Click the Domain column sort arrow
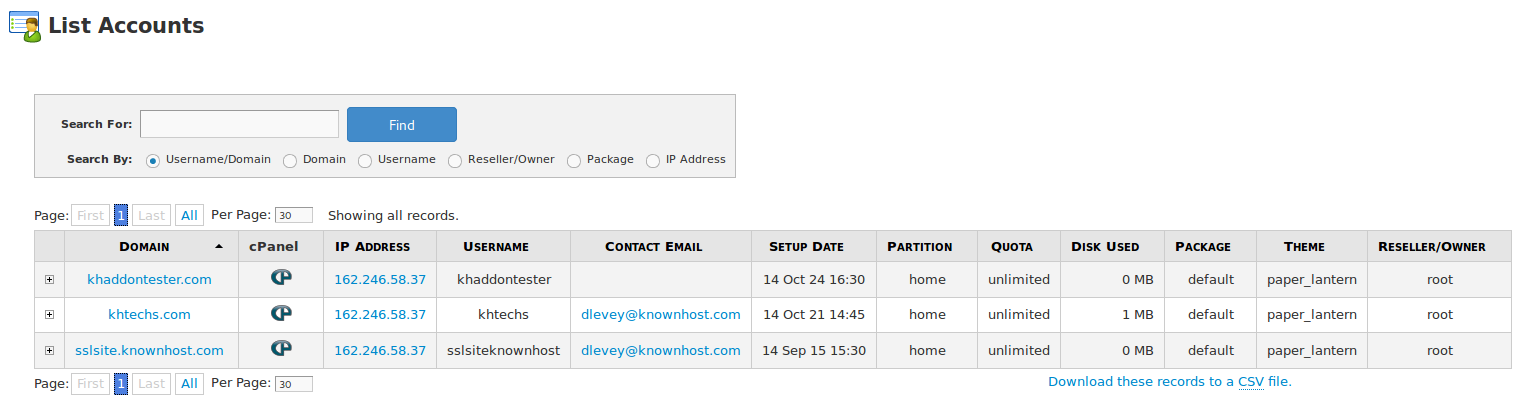 219,246
